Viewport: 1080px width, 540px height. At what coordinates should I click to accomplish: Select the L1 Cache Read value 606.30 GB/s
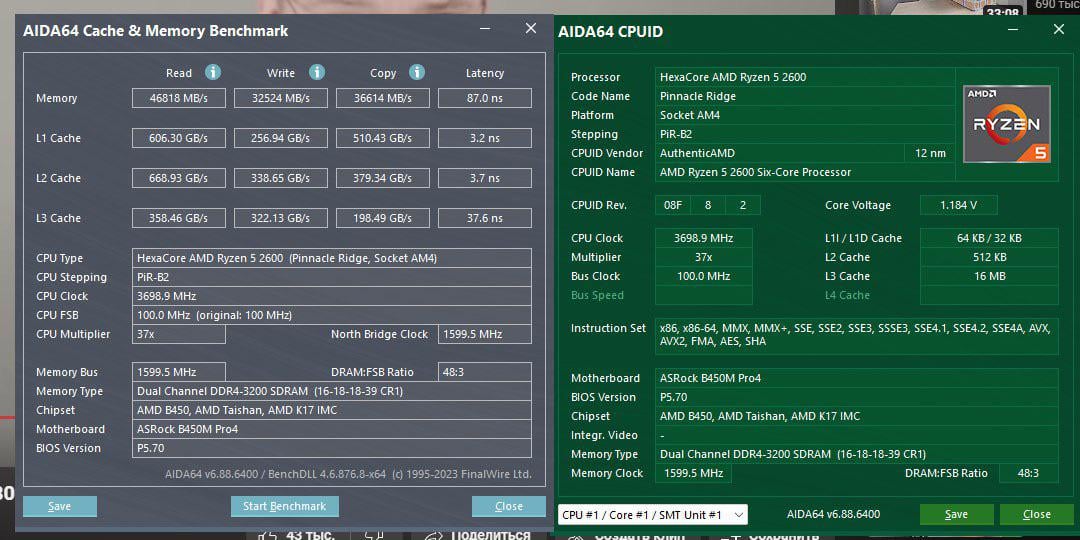pyautogui.click(x=178, y=138)
